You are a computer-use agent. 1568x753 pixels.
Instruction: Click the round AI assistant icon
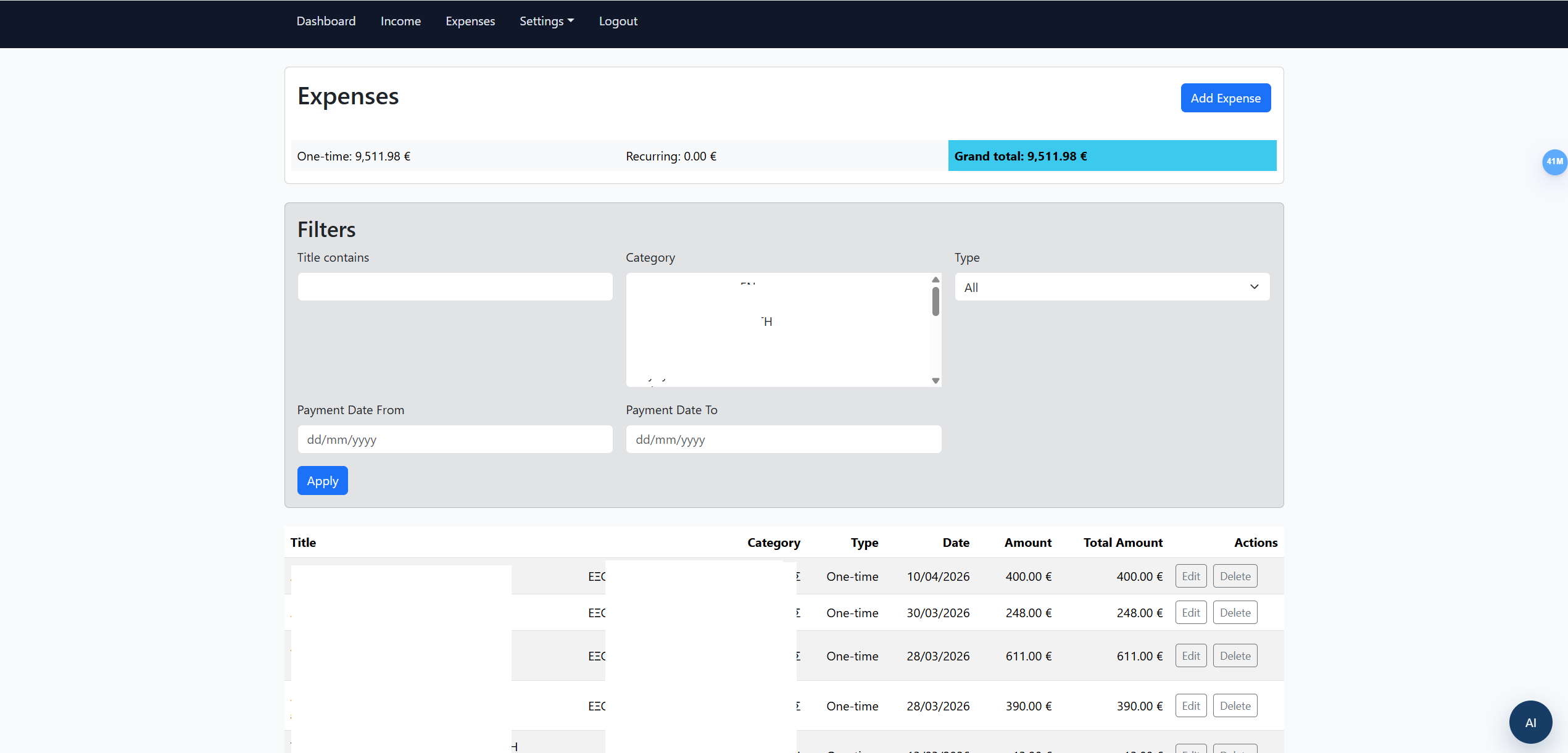[1530, 722]
